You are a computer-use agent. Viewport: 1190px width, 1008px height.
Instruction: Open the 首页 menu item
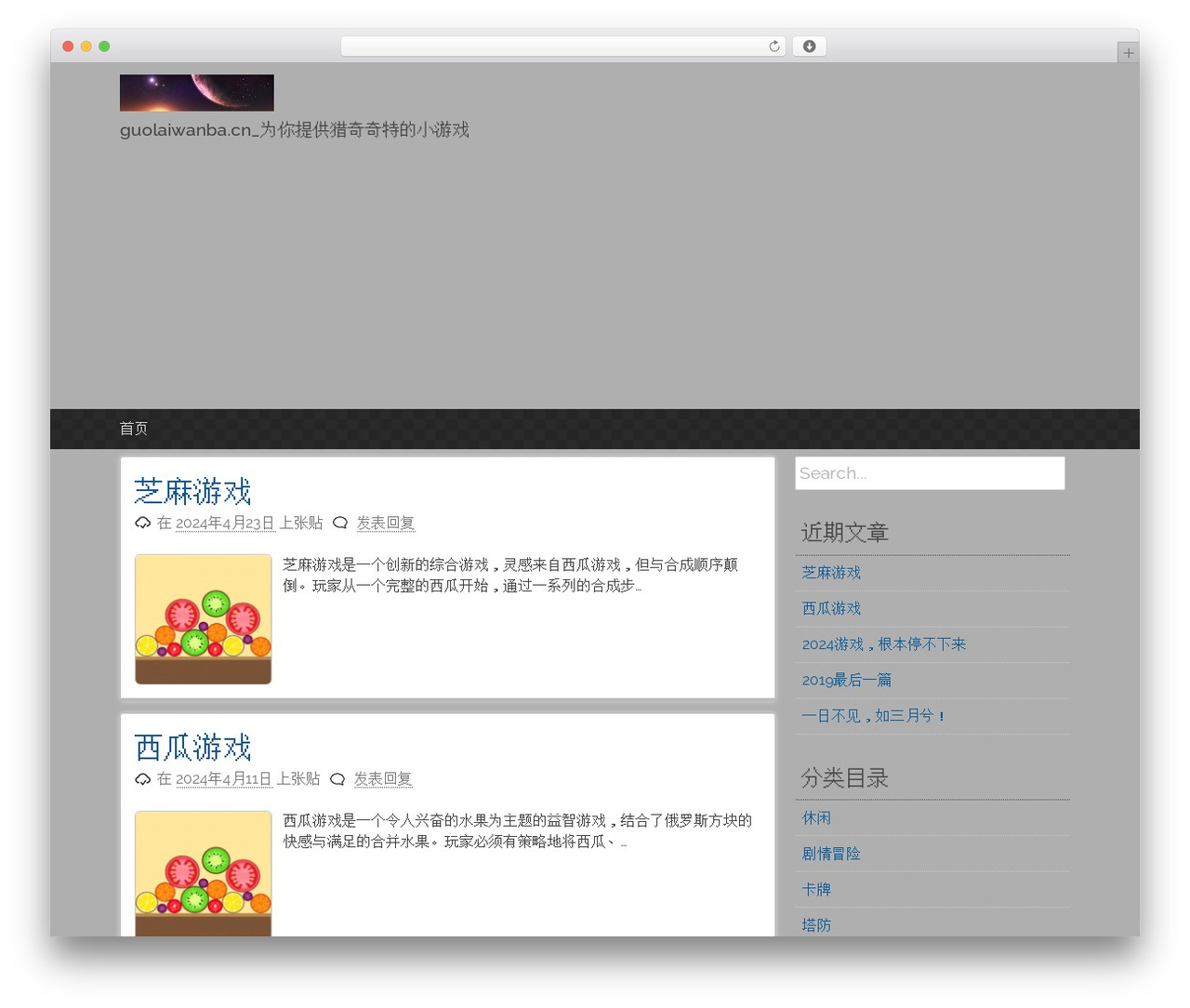tap(133, 429)
